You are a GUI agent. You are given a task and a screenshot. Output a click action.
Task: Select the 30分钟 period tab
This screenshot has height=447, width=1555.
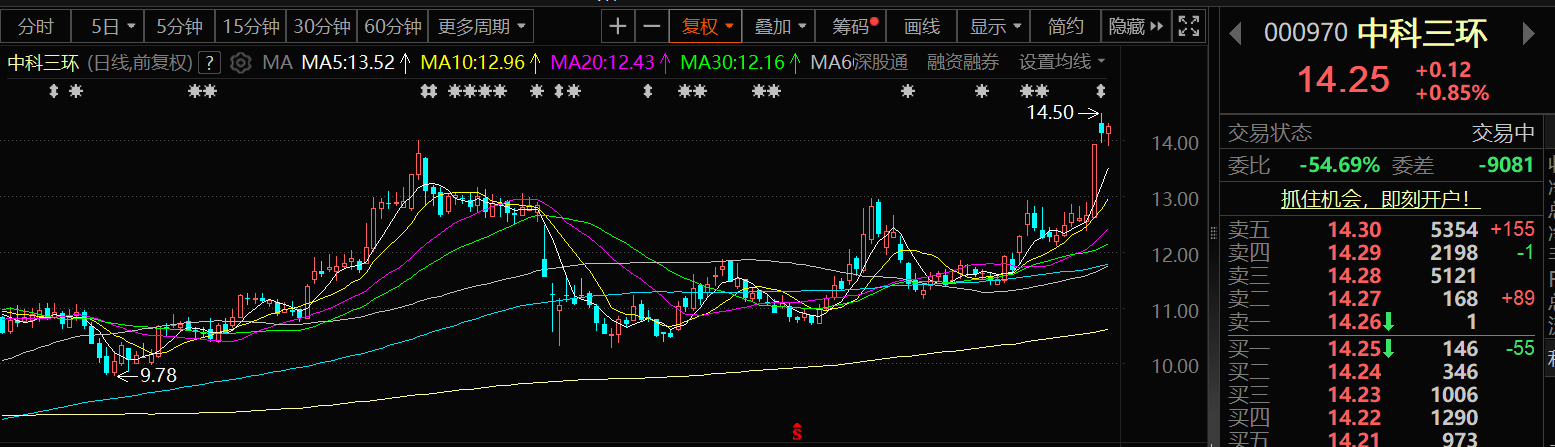[x=322, y=26]
